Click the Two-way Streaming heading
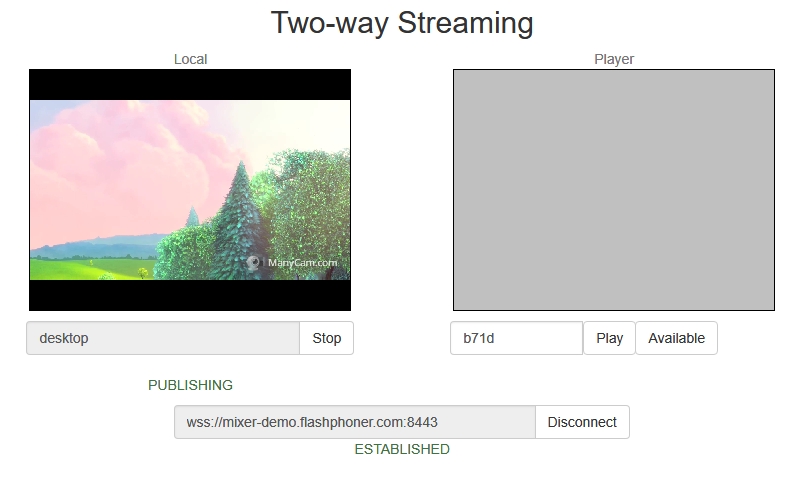 [402, 23]
